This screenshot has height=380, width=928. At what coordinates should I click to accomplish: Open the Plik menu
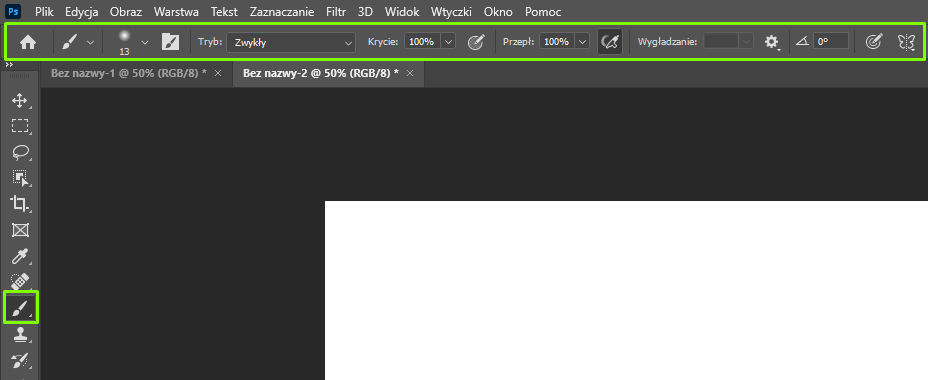(x=44, y=12)
